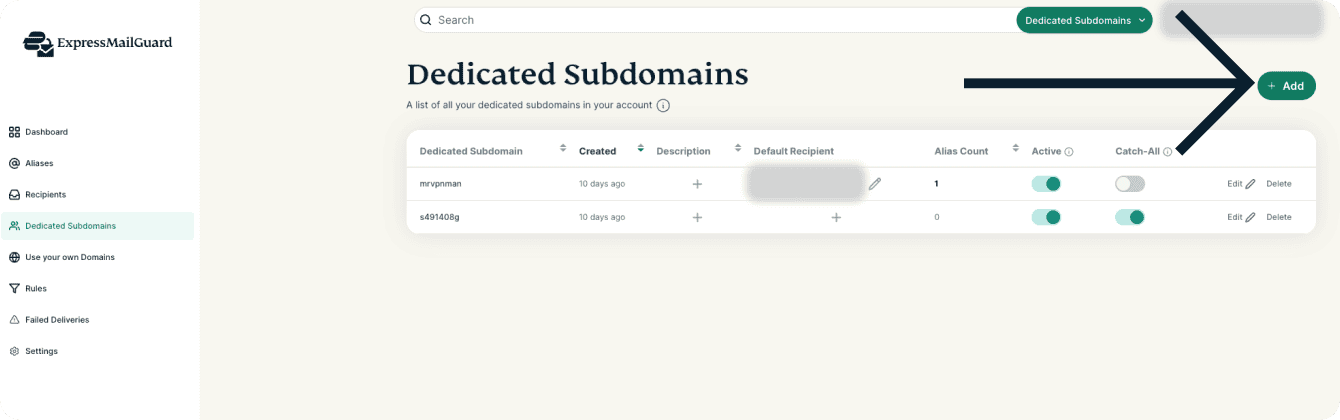Click info icon beside subdomains list description
1340x420 pixels.
point(663,105)
